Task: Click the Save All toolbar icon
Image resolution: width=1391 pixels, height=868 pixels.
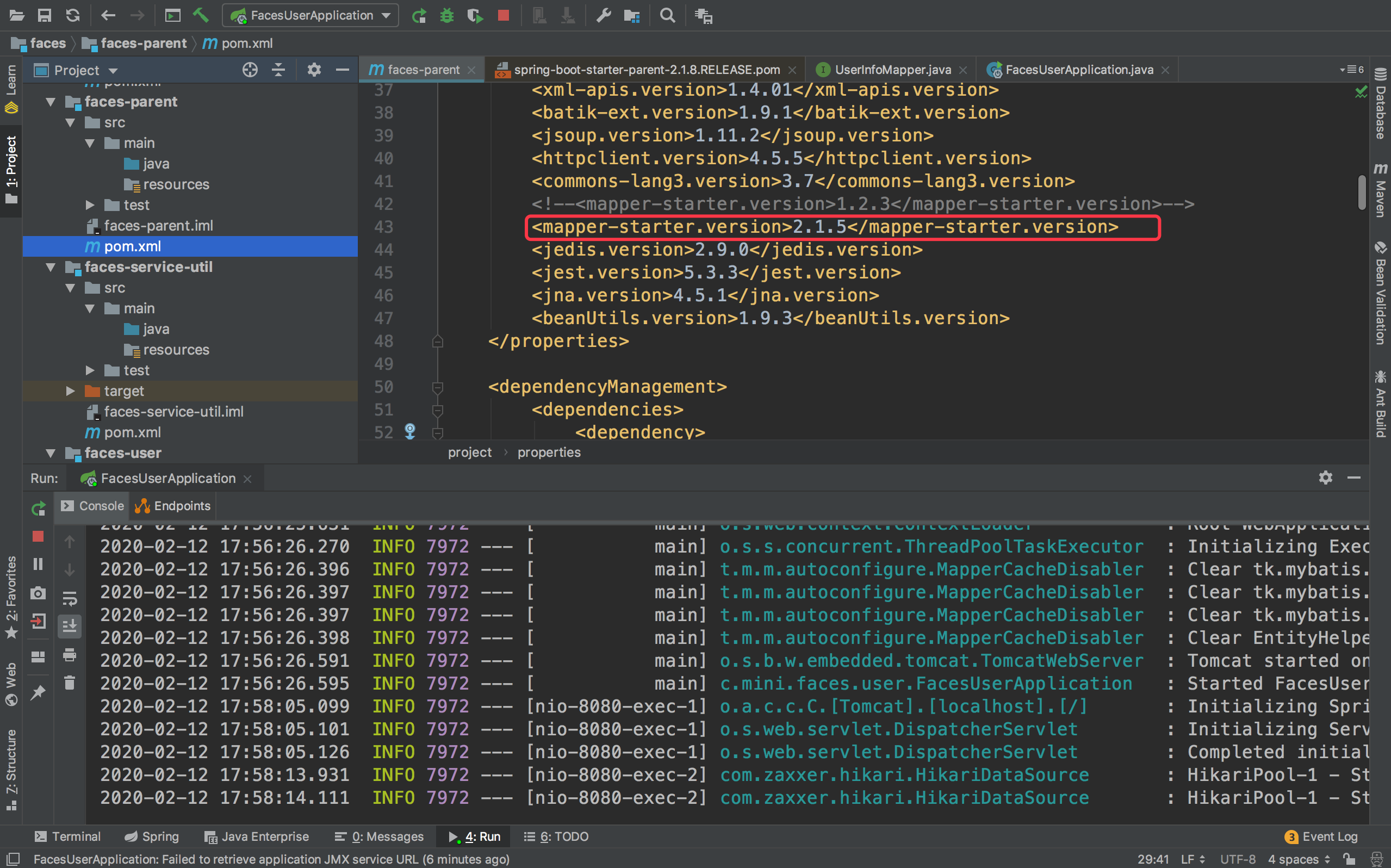Action: click(44, 15)
